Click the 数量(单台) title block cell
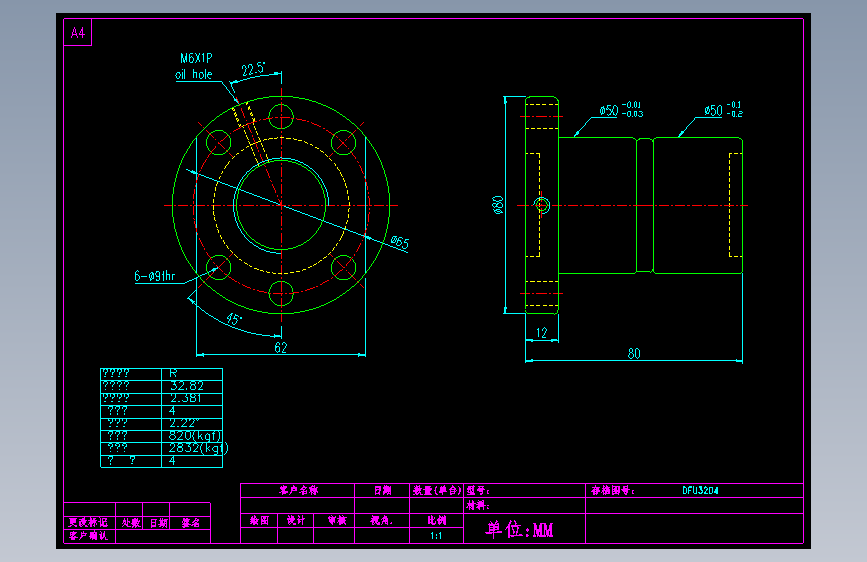Viewport: 867px width, 562px height. pyautogui.click(x=437, y=490)
